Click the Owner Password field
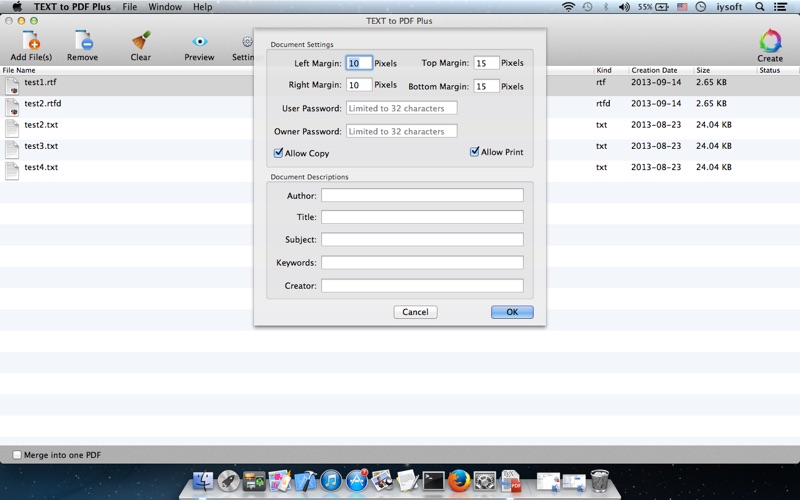The height and width of the screenshot is (500, 800). [402, 131]
